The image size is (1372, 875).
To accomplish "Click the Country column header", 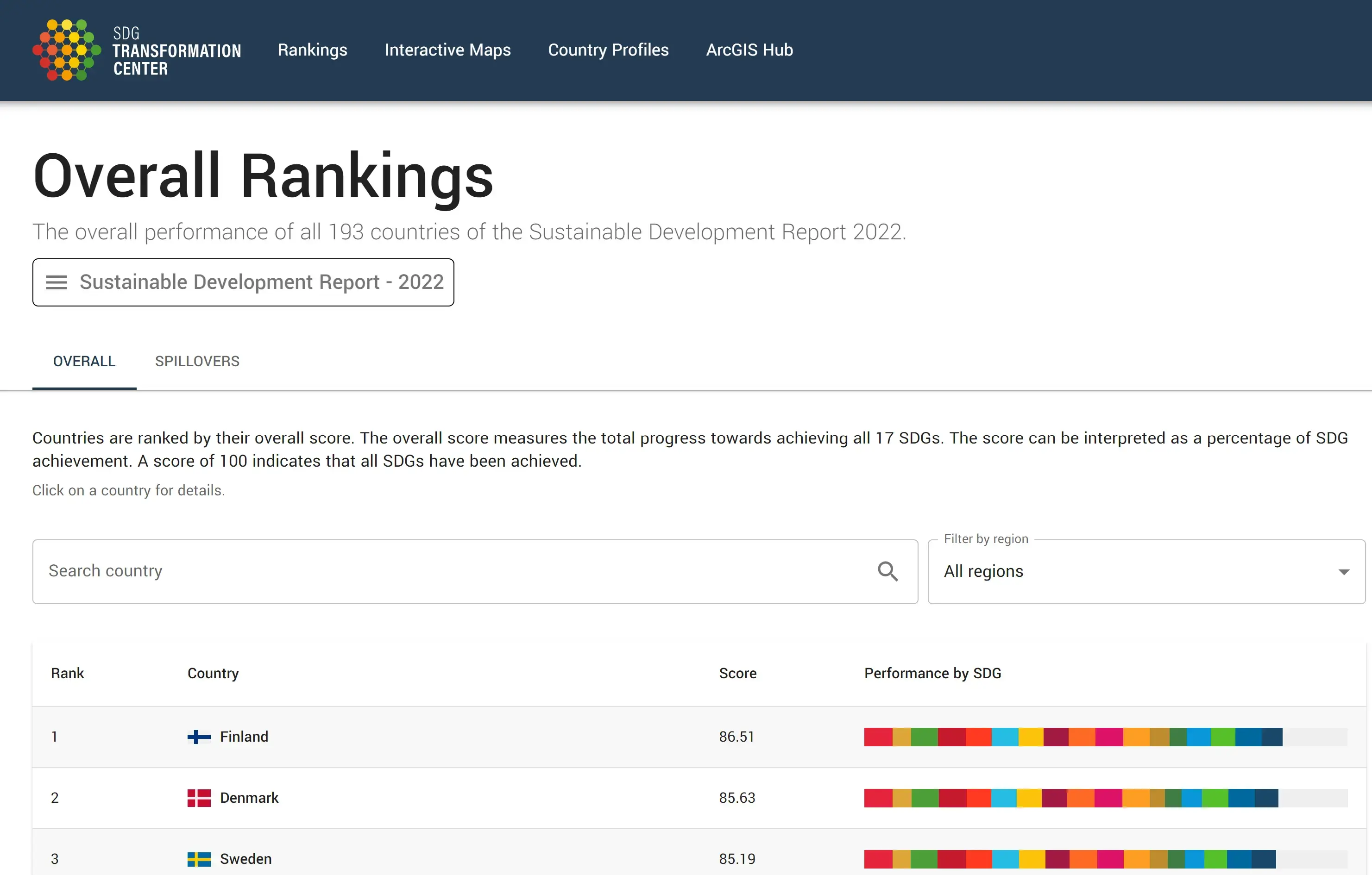I will [213, 674].
